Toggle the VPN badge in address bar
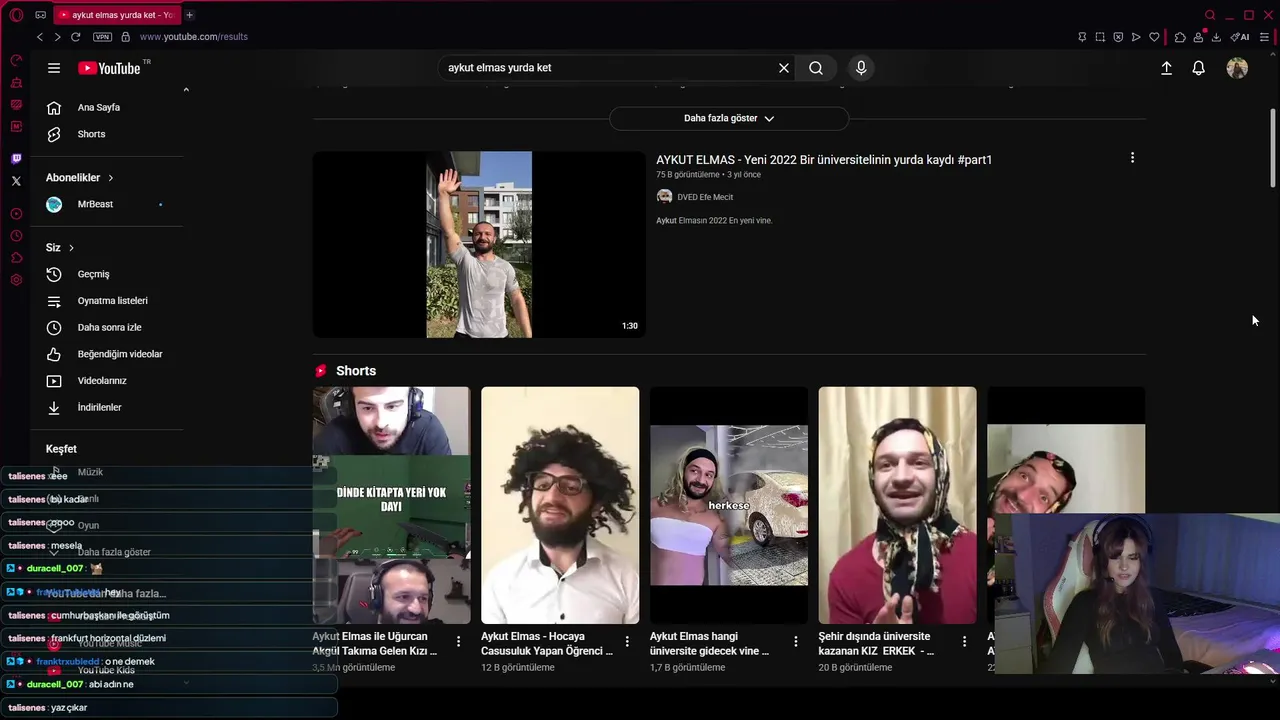This screenshot has width=1280, height=720. coord(102,37)
